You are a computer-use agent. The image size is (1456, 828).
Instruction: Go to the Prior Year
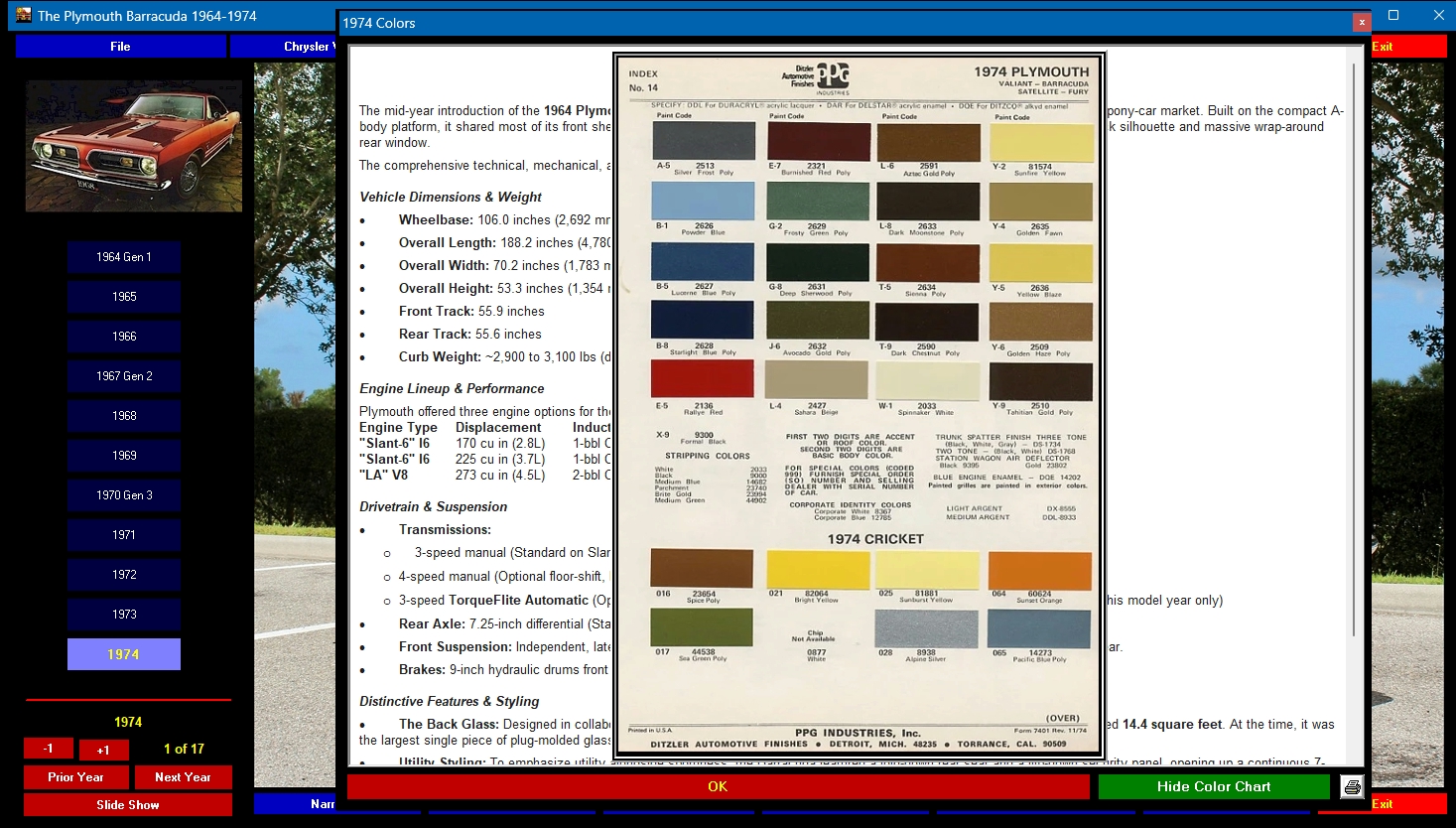tap(75, 777)
